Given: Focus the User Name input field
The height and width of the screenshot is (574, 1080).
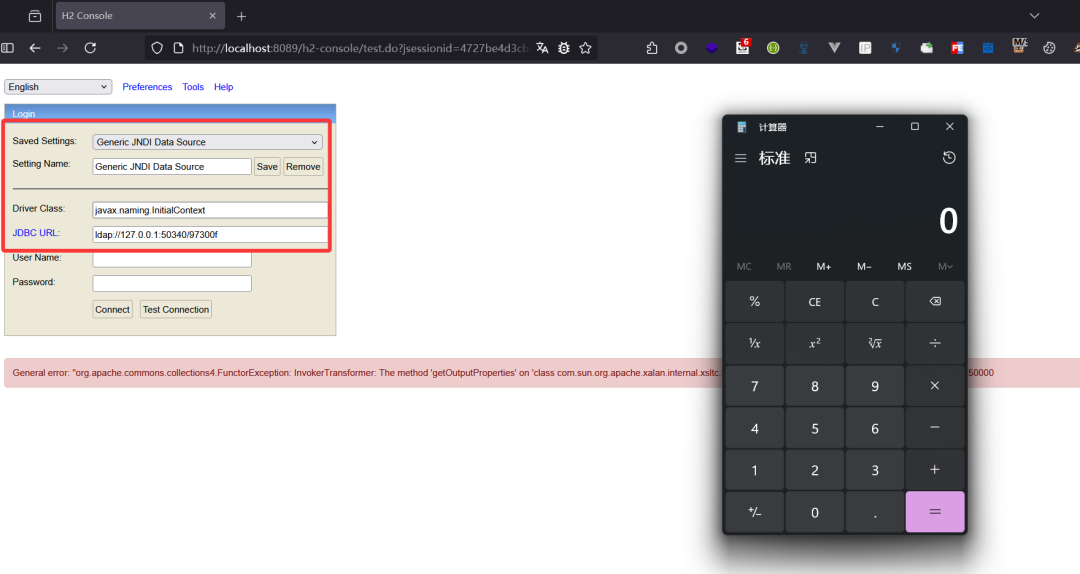Looking at the screenshot, I should tap(172, 259).
